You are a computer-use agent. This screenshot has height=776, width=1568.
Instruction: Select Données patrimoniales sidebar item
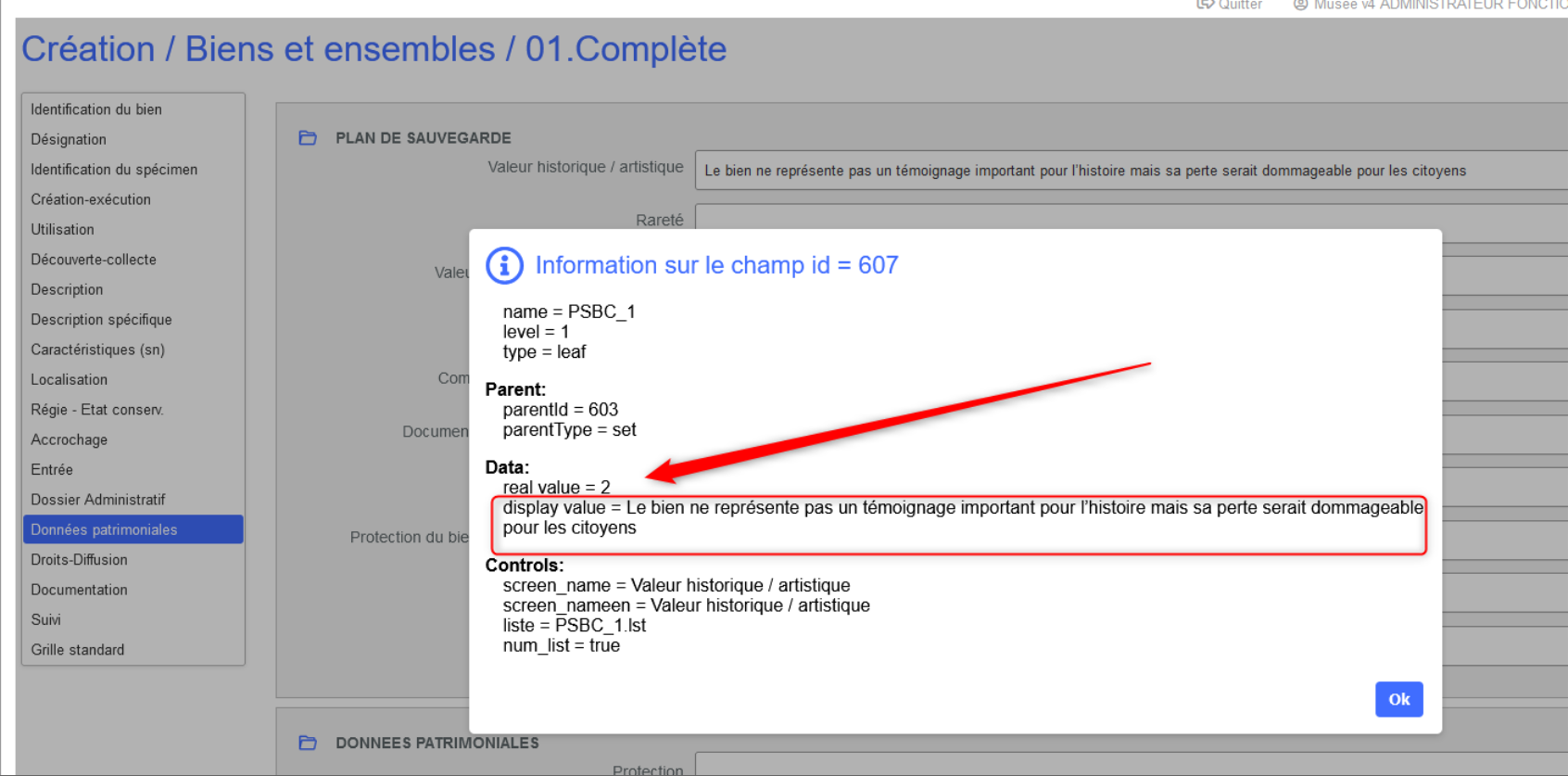[104, 529]
